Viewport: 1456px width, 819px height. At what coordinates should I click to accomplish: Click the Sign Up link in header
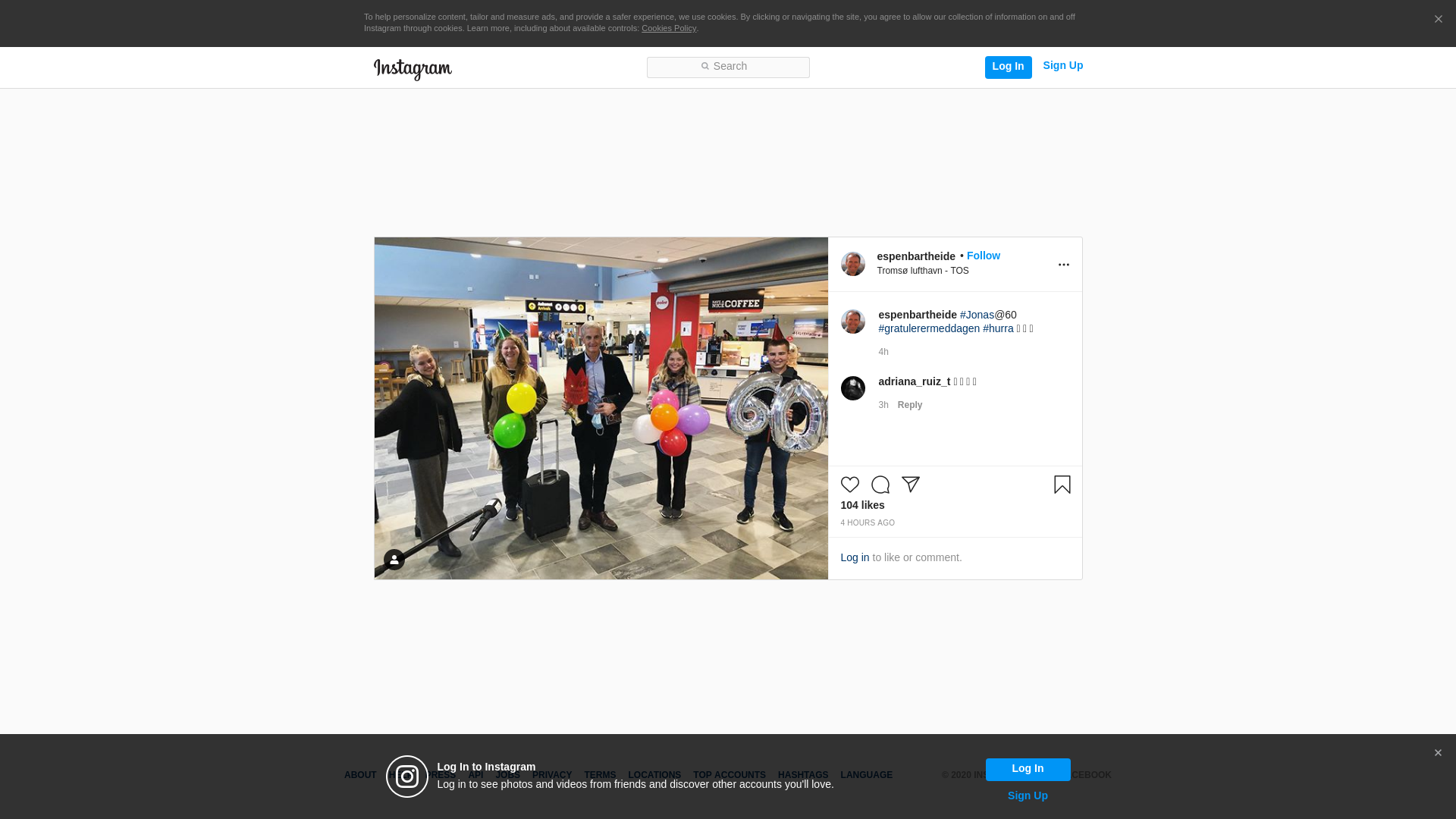tap(1062, 65)
